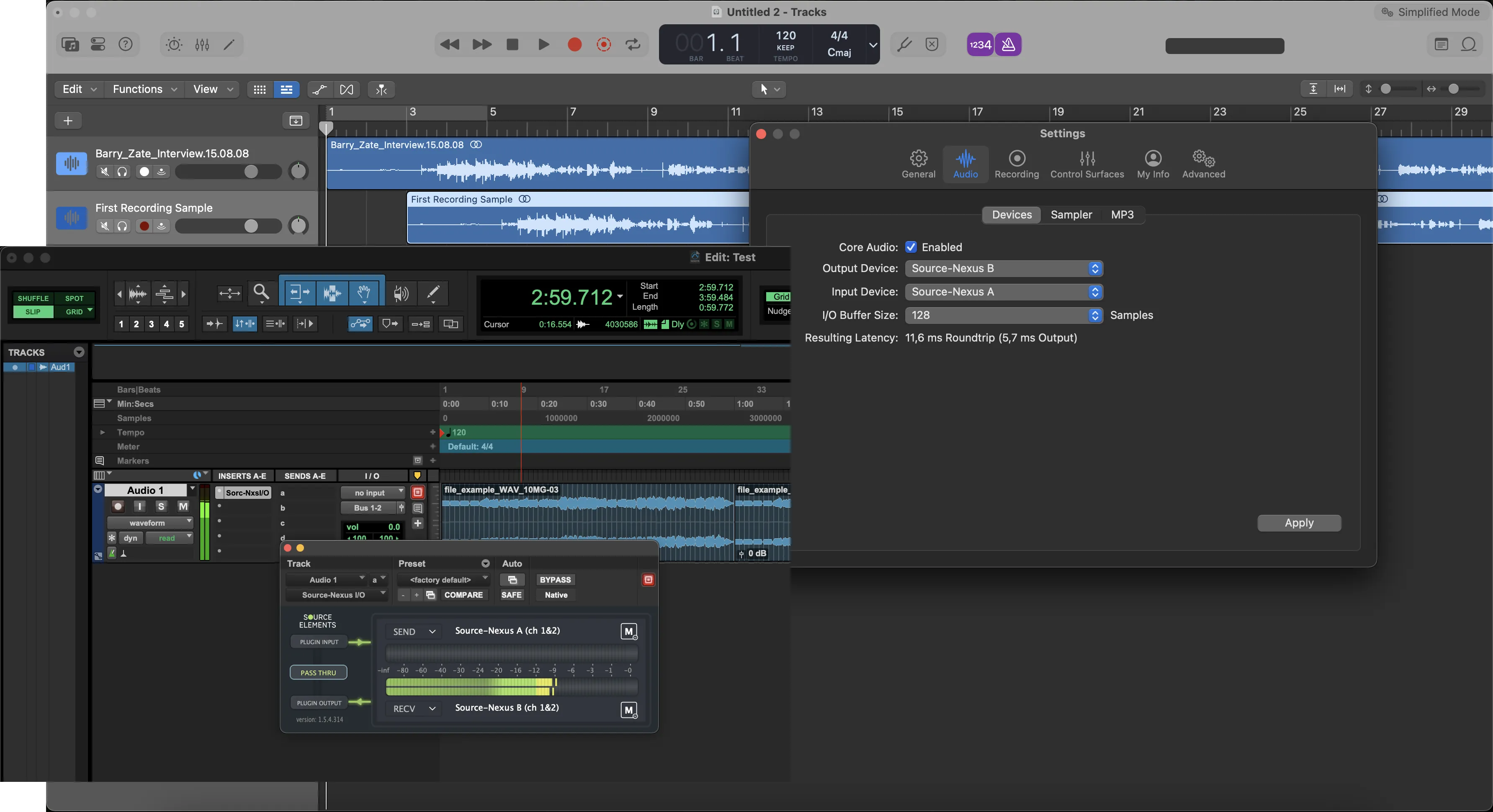Open List Editors icon at top right
The height and width of the screenshot is (812, 1493).
coord(1441,45)
